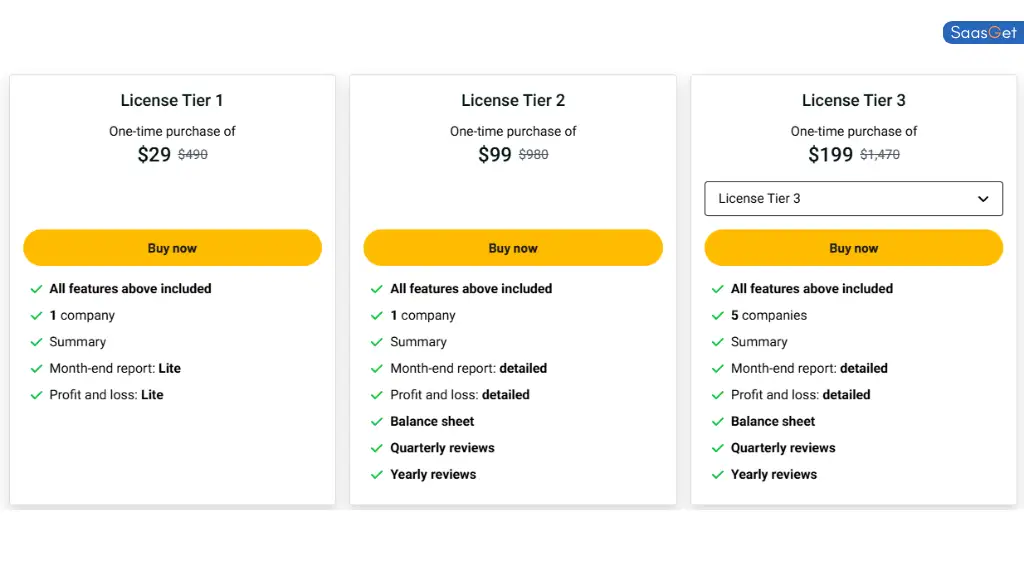This screenshot has width=1024, height=576.
Task: Click checkmark beside Tier 2 Quarterly reviews
Action: [x=377, y=448]
